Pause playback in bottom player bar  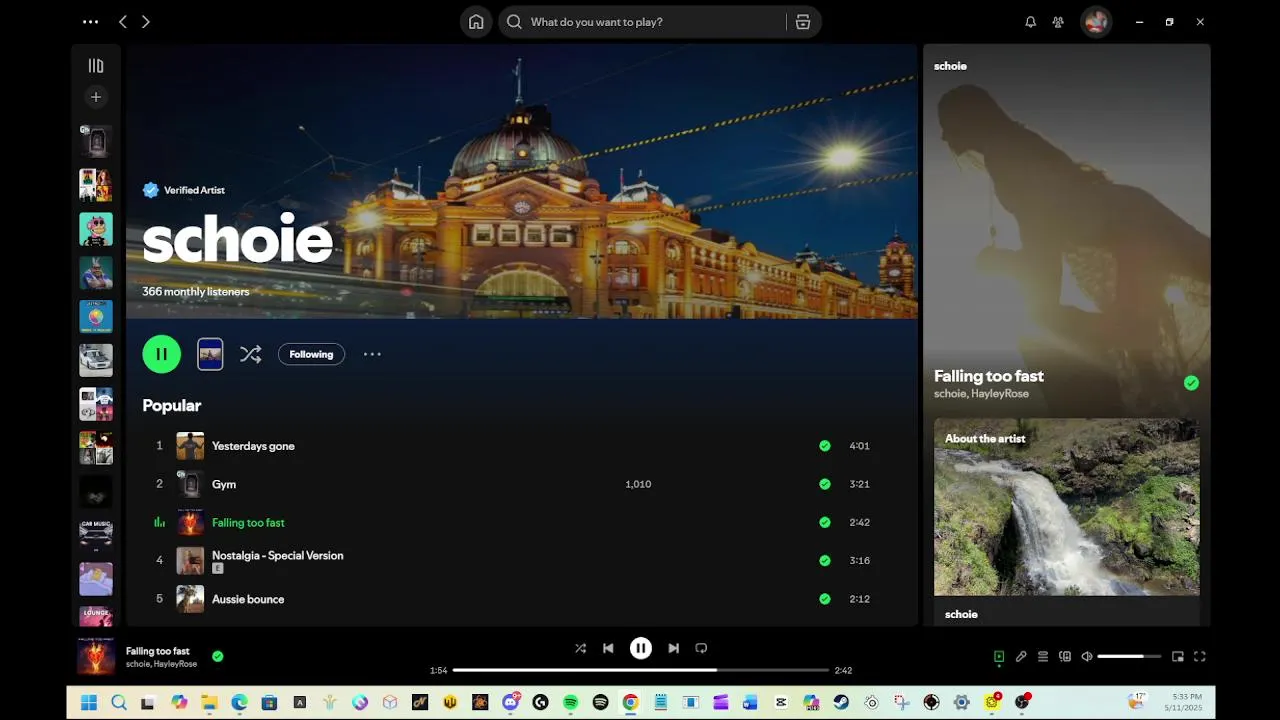point(641,648)
